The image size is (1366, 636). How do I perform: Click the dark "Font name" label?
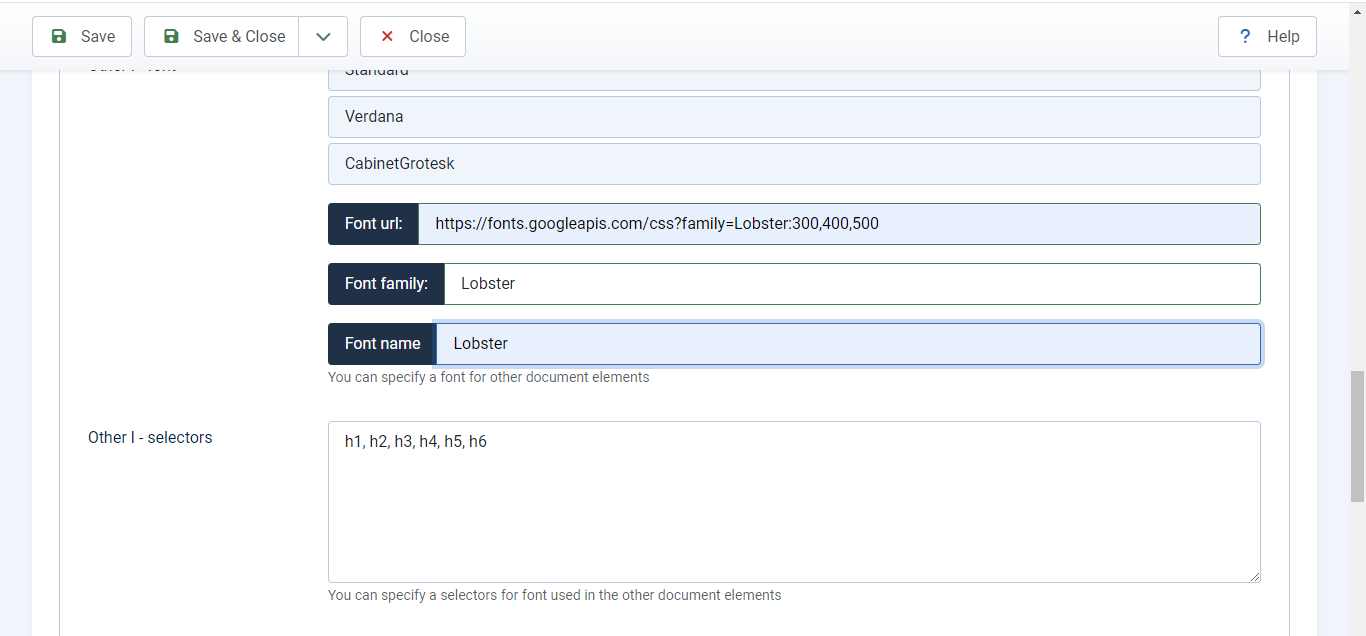coord(382,344)
